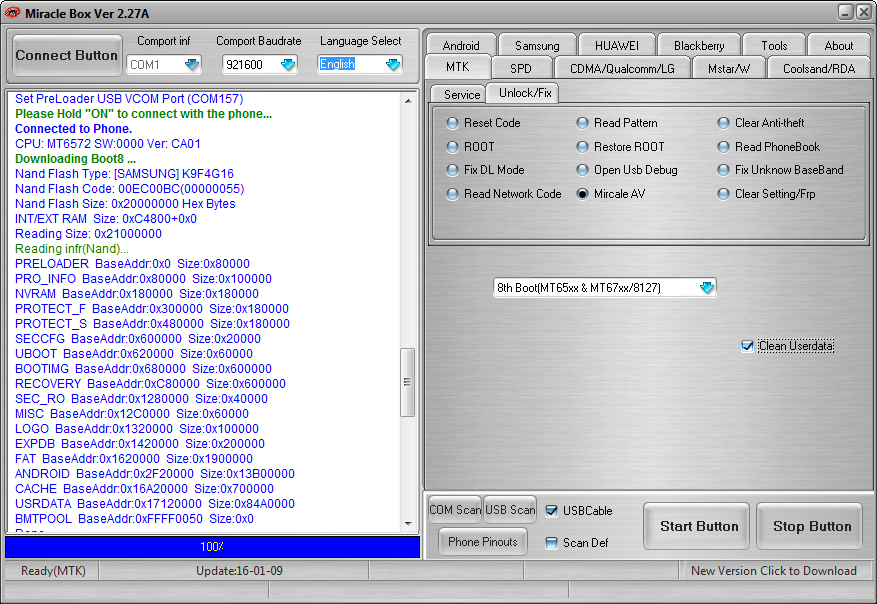The image size is (877, 604).
Task: Switch to the Blackberry tab
Action: 699,45
